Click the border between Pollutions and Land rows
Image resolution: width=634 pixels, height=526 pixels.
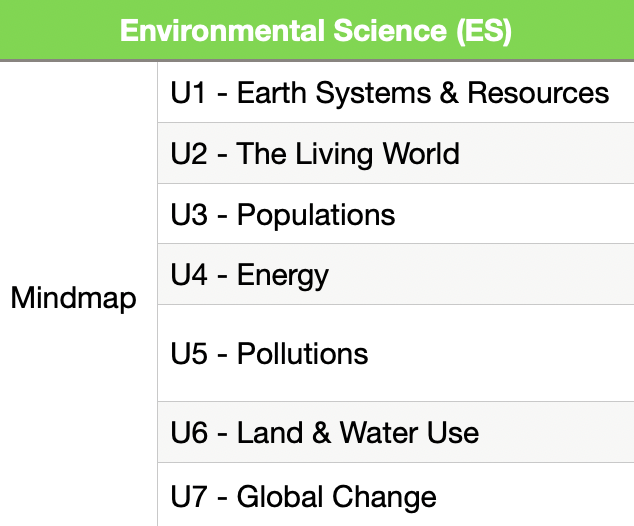pos(396,401)
